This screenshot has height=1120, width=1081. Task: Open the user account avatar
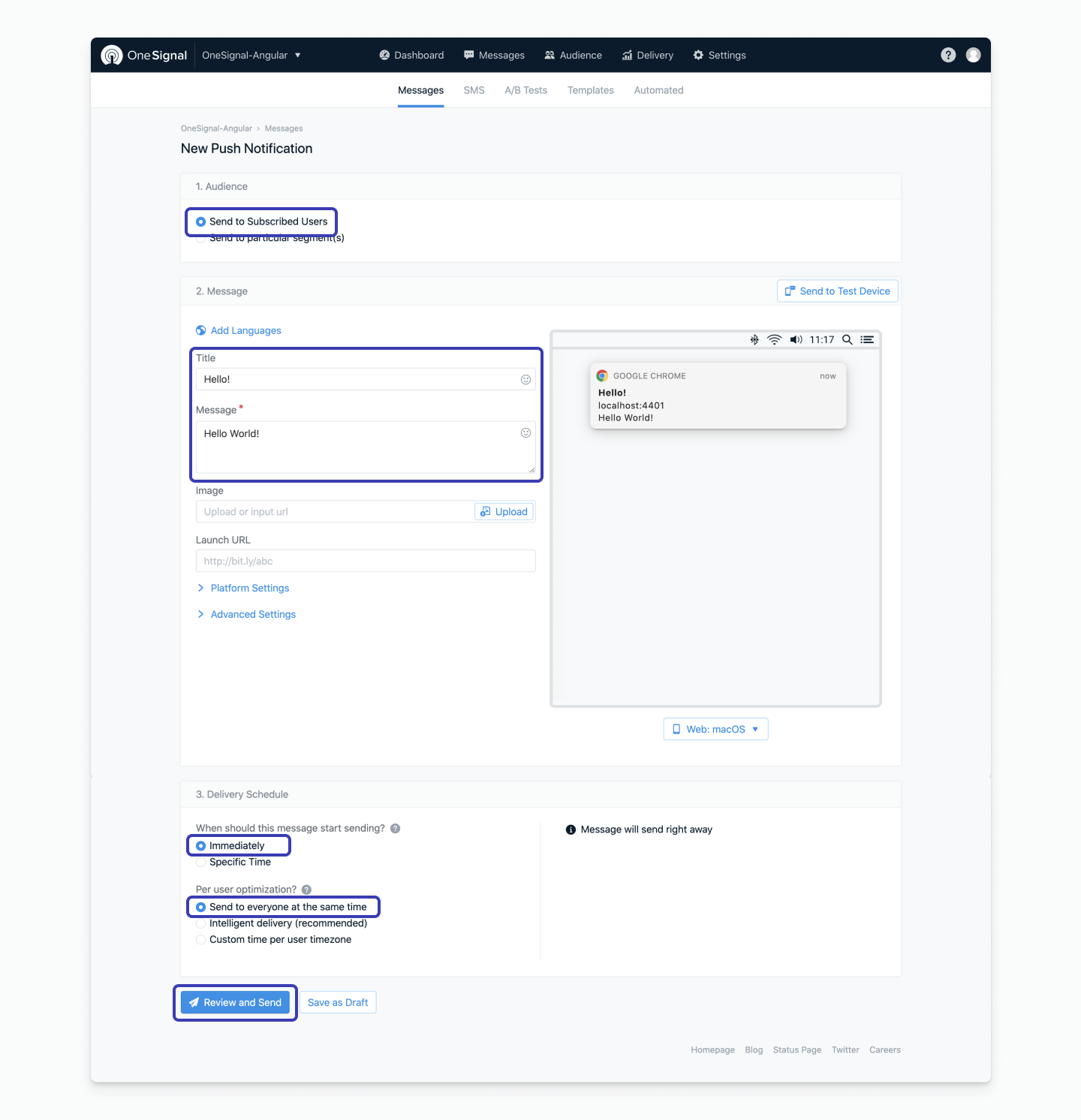tap(973, 55)
